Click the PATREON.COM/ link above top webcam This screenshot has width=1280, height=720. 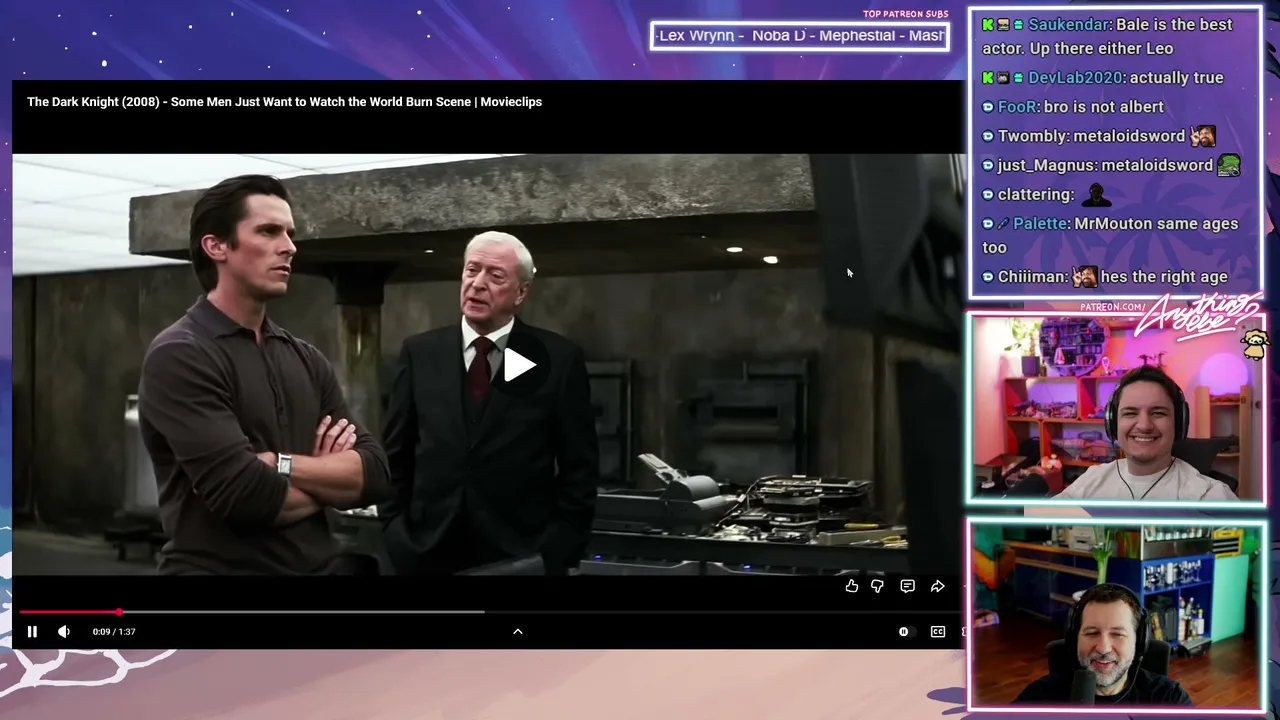1112,307
